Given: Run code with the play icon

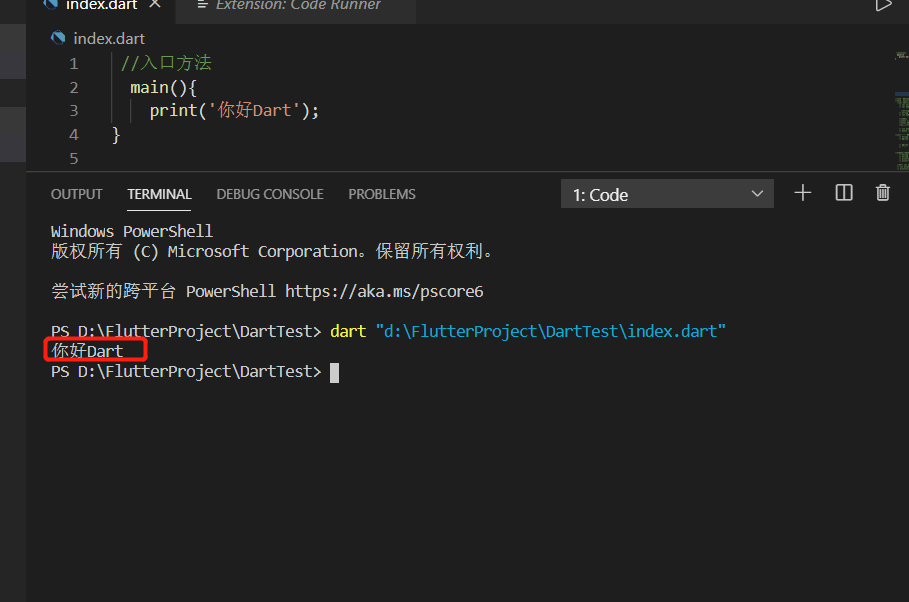Looking at the screenshot, I should [x=883, y=5].
